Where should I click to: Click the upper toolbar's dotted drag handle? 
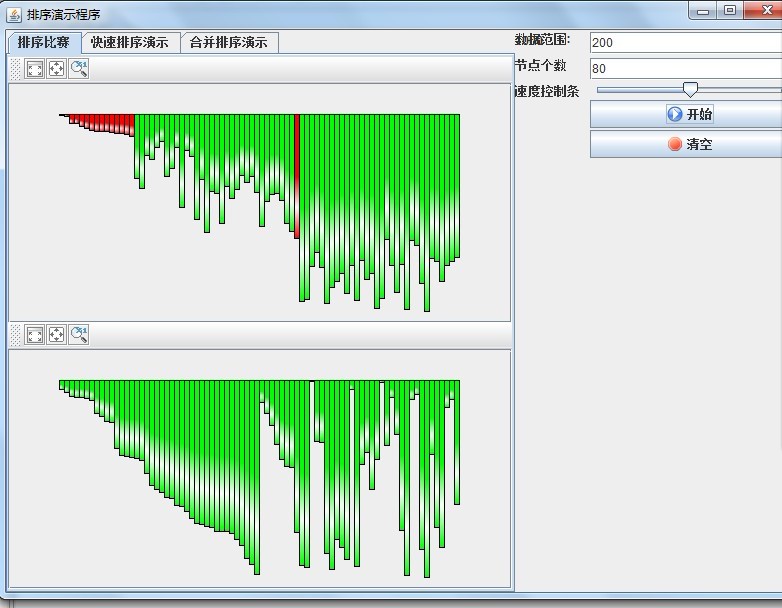pos(16,69)
